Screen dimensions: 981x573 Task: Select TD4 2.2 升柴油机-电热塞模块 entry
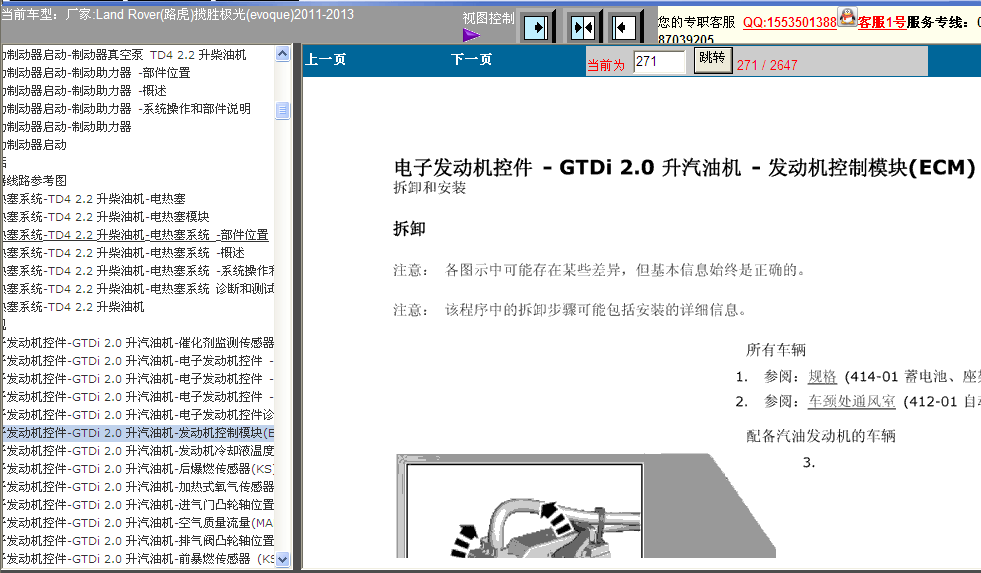[x=105, y=217]
